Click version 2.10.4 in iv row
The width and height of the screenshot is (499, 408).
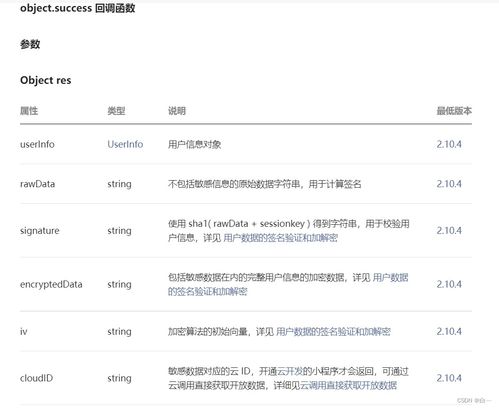(449, 332)
